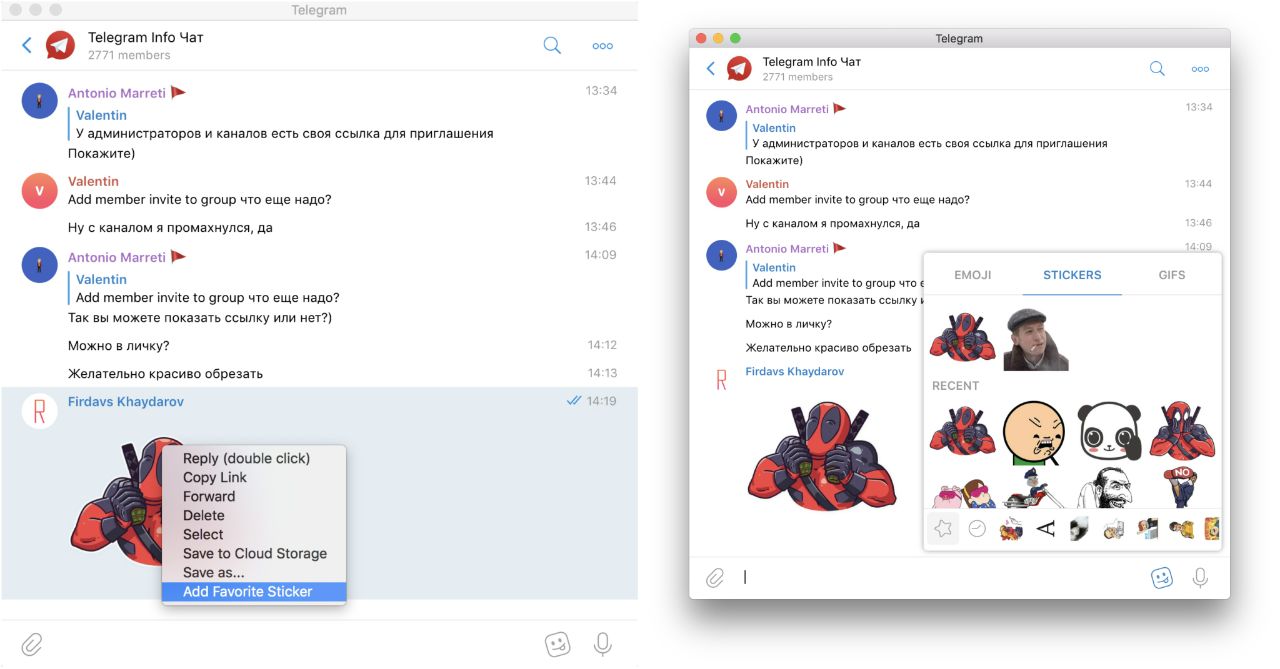Open the more options dots in left window
The width and height of the screenshot is (1280, 669).
point(602,46)
